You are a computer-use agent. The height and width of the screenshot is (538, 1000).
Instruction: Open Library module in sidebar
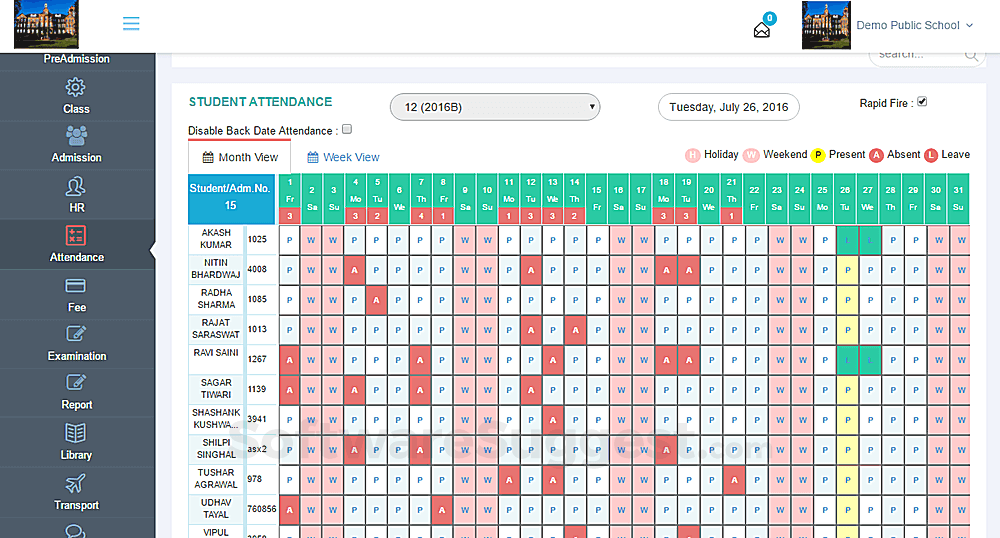(x=76, y=442)
